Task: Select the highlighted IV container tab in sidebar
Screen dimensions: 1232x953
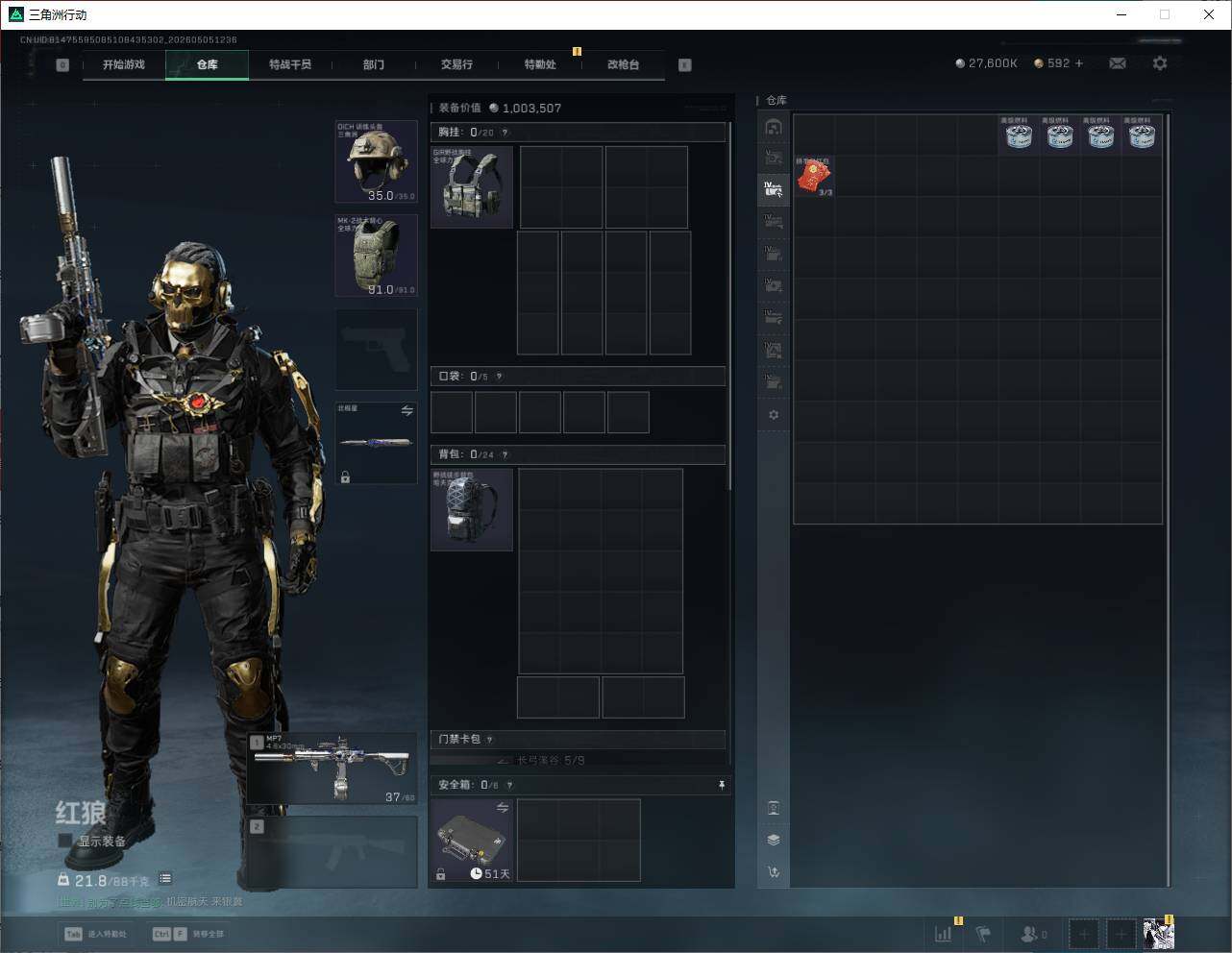Action: pyautogui.click(x=774, y=190)
